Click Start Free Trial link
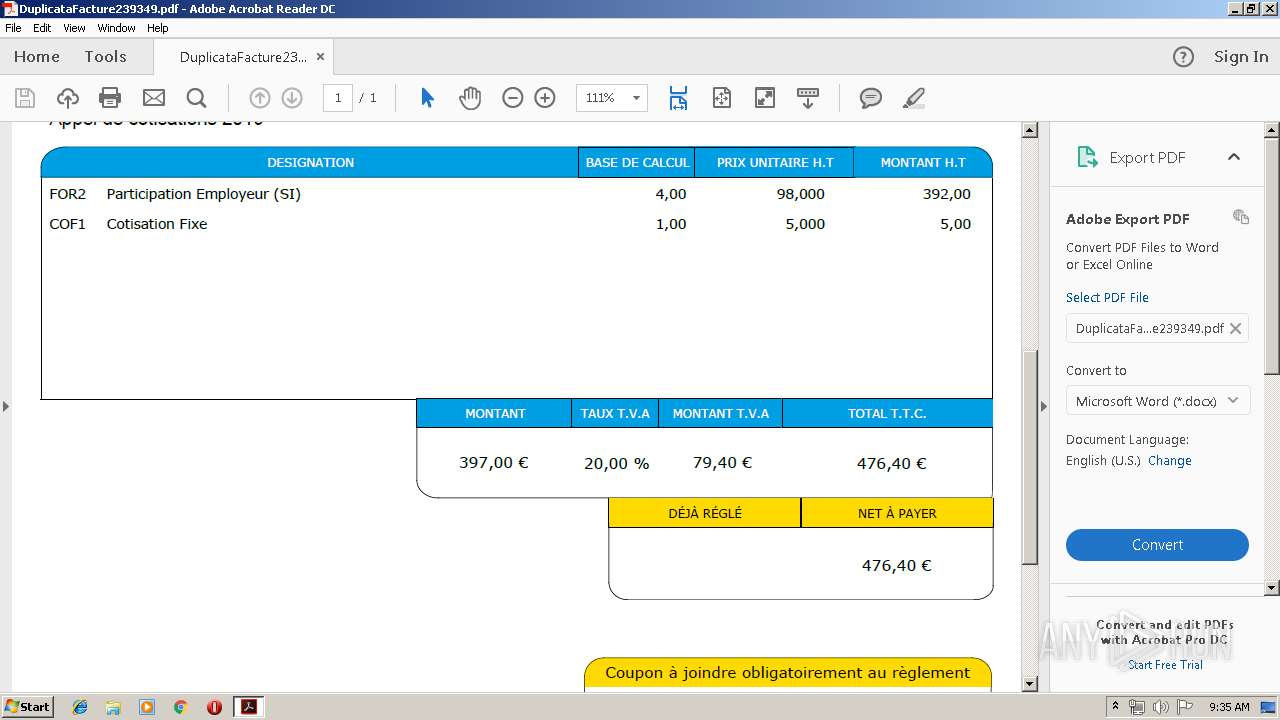The image size is (1280, 720). [x=1166, y=665]
